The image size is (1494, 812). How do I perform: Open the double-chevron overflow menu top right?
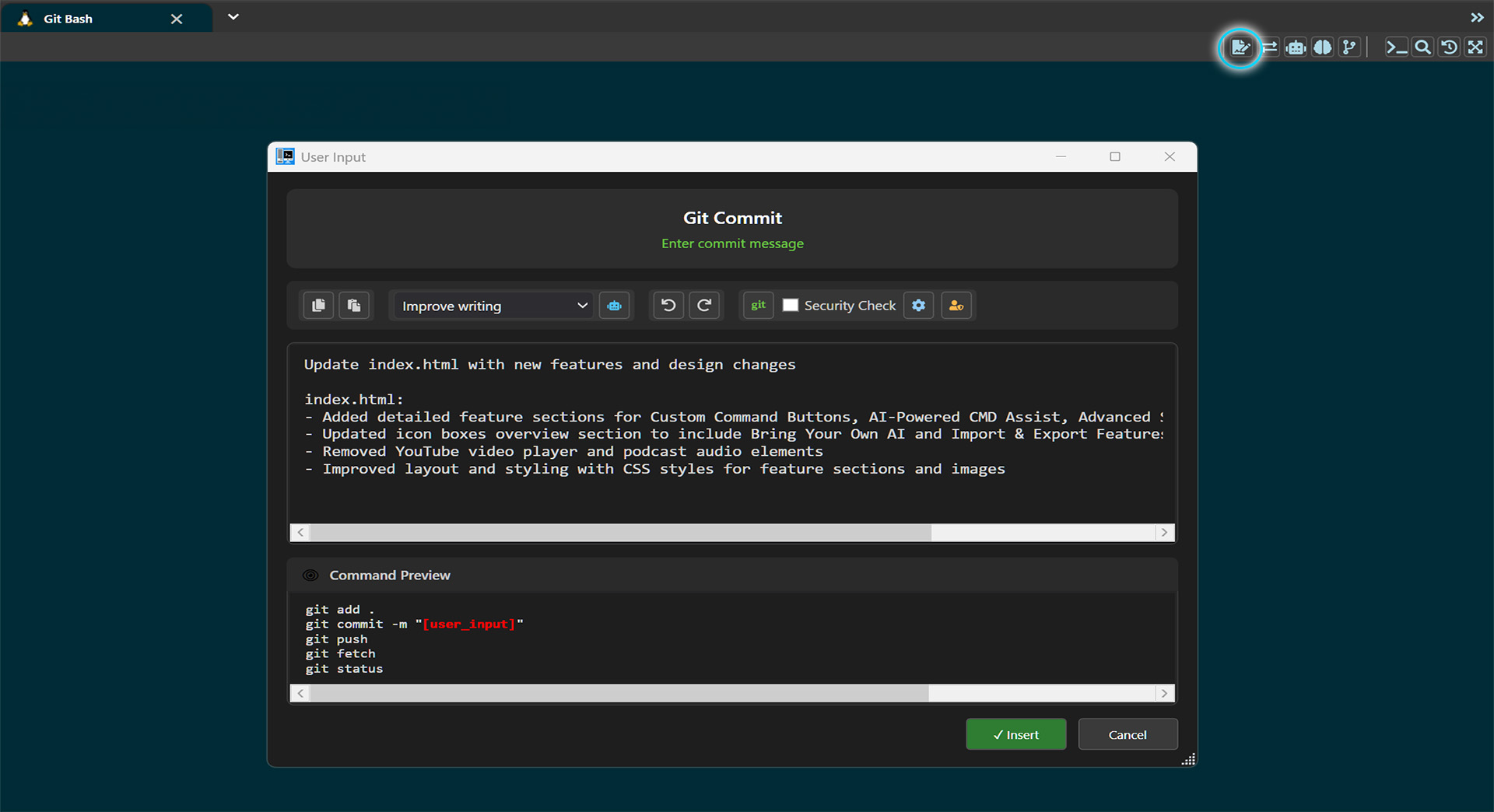pos(1477,17)
